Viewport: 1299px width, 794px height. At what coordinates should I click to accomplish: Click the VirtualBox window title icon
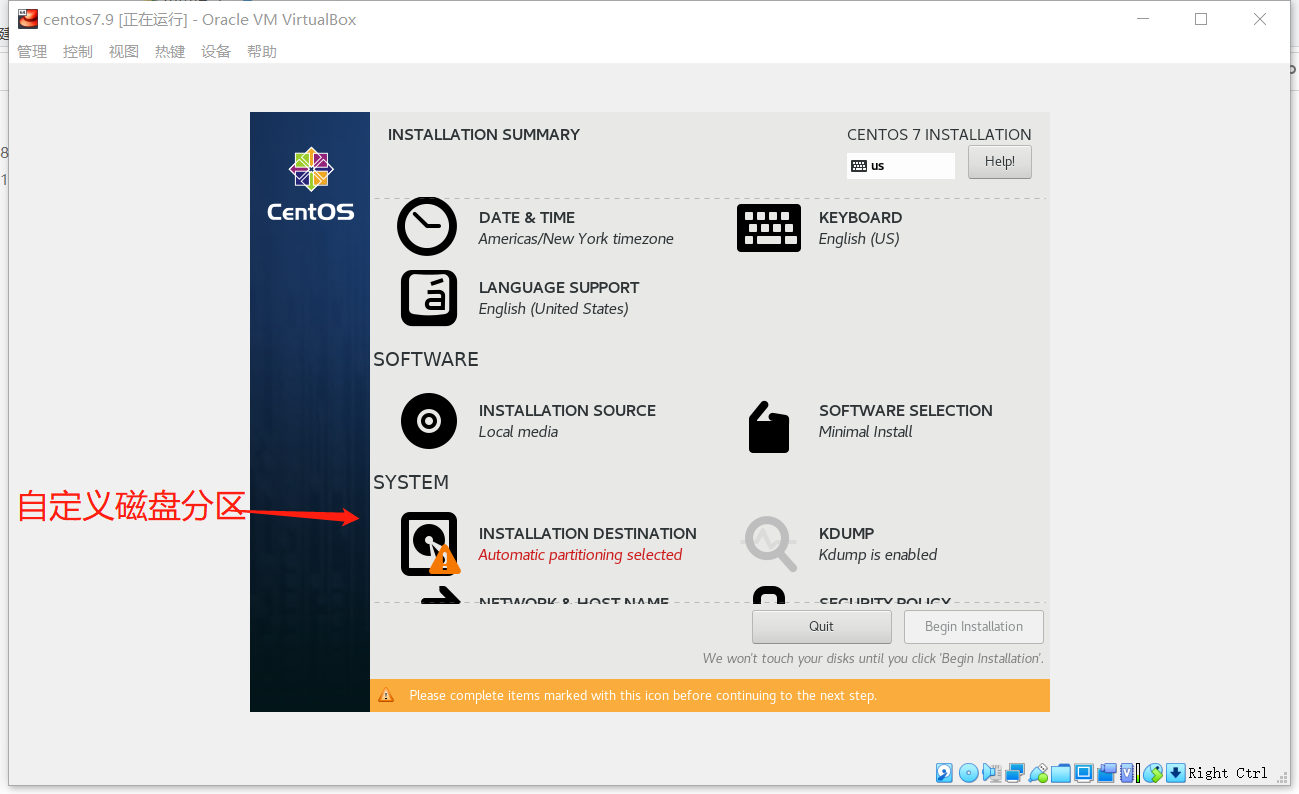tap(28, 19)
